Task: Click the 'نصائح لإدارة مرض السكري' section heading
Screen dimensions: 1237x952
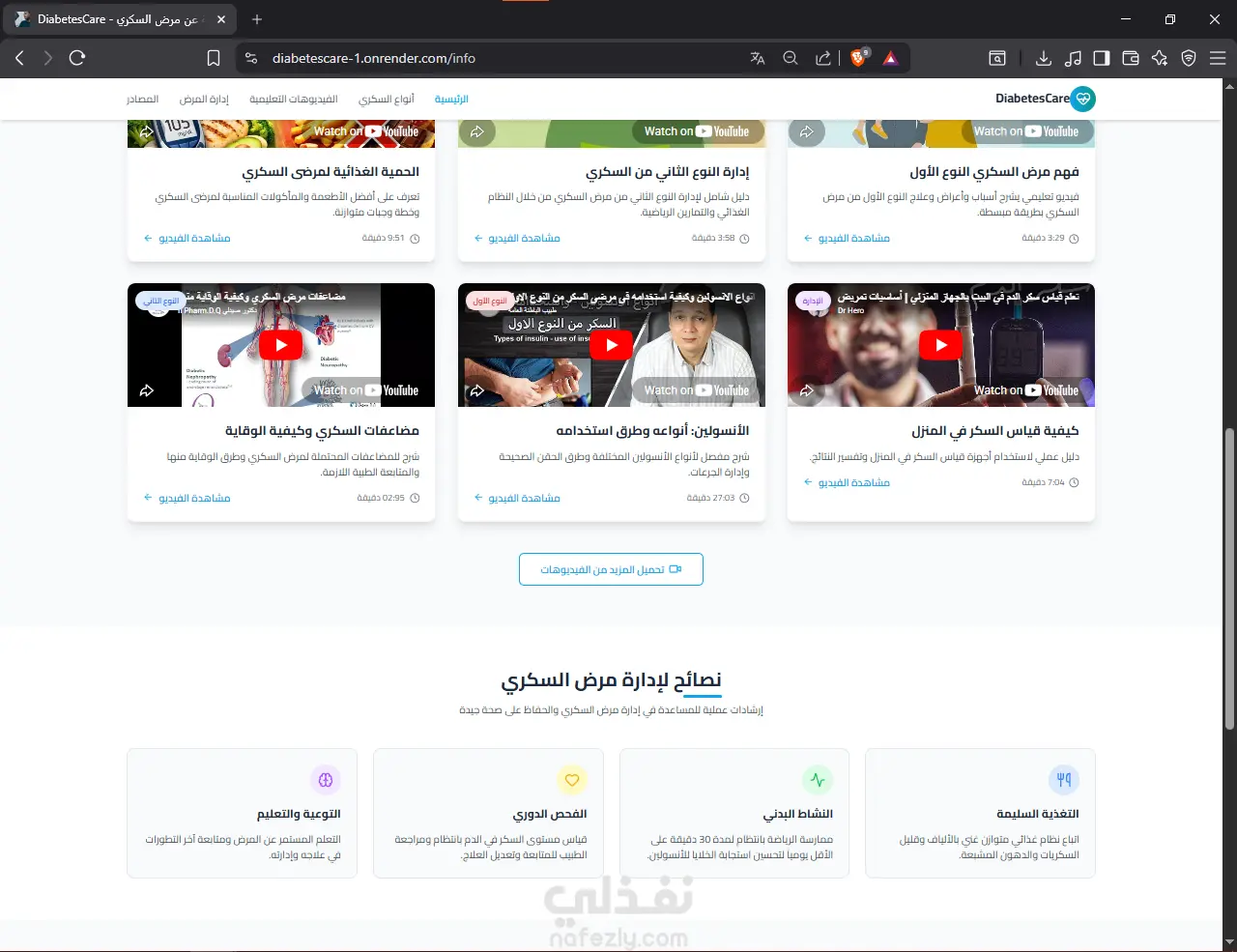Action: point(611,680)
